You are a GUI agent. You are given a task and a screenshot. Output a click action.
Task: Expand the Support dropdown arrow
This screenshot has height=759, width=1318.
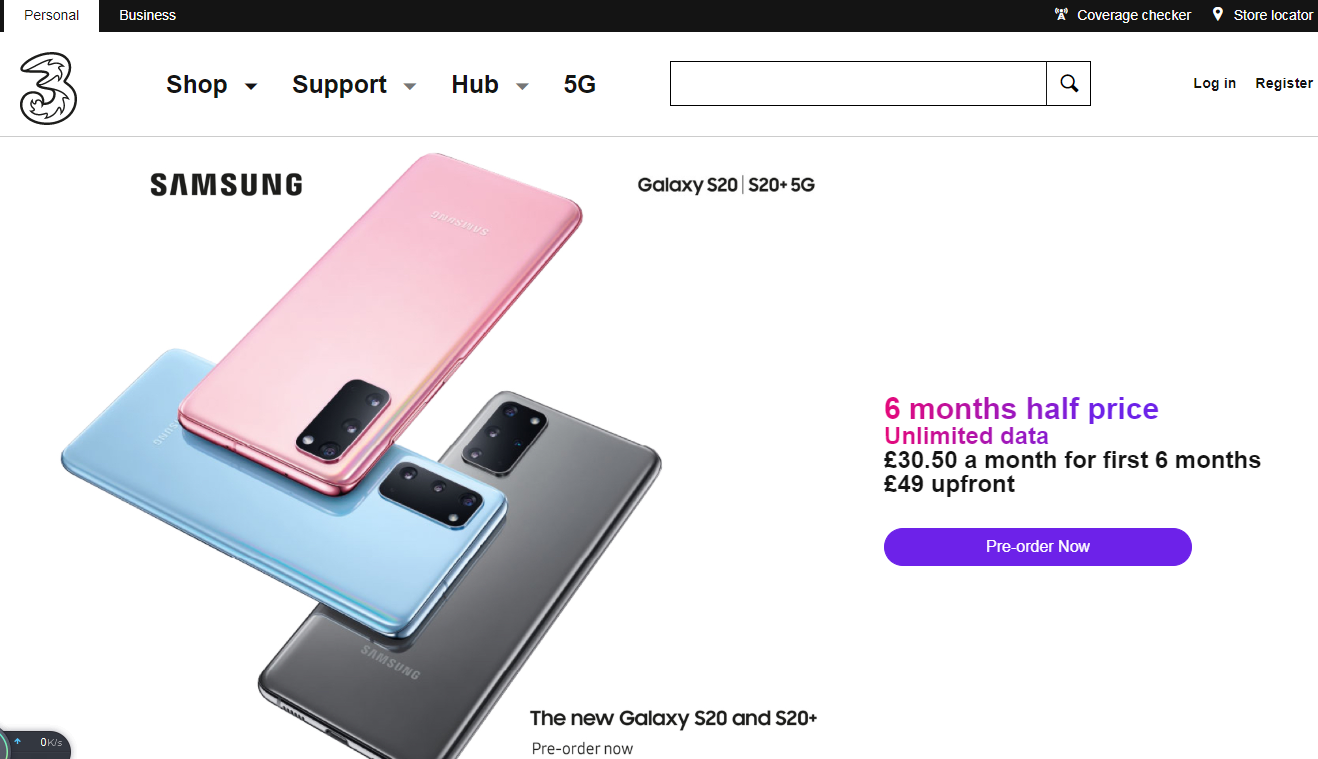click(x=410, y=87)
